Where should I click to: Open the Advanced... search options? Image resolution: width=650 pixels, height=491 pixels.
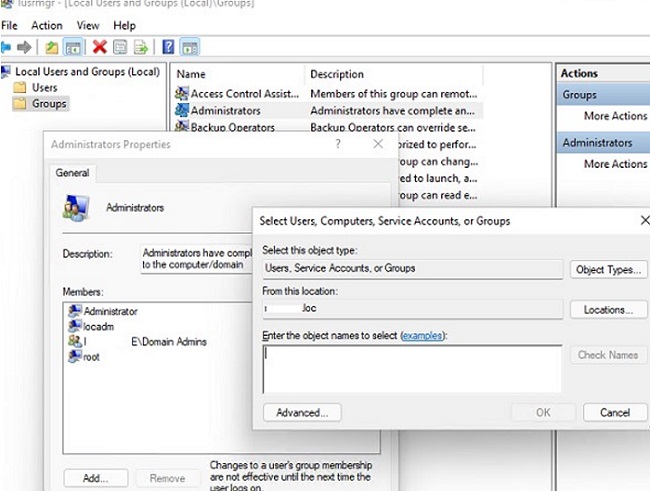coord(302,412)
